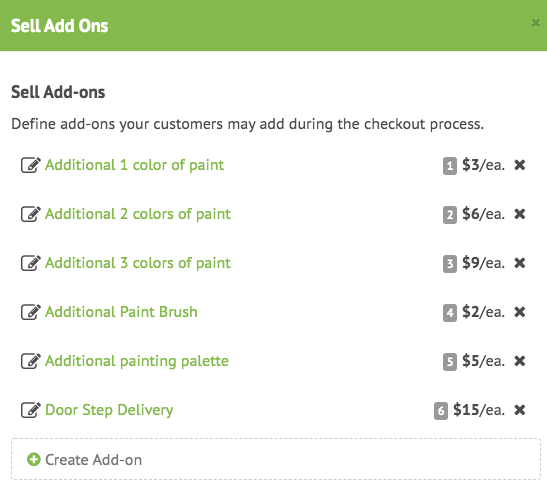Click the order badge number 6
Image resolution: width=547 pixels, height=492 pixels.
pos(441,411)
